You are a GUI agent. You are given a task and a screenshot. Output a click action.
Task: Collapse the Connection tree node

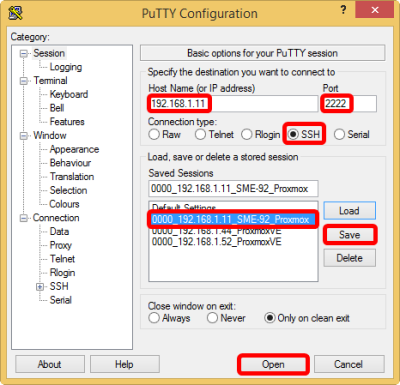coord(23,218)
